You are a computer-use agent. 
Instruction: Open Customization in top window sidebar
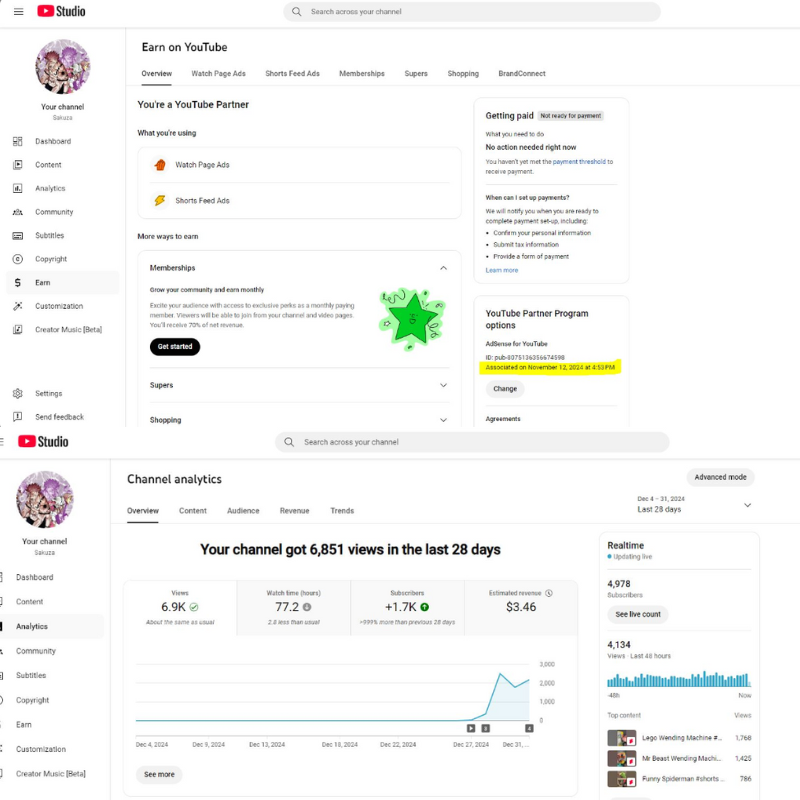[59, 306]
